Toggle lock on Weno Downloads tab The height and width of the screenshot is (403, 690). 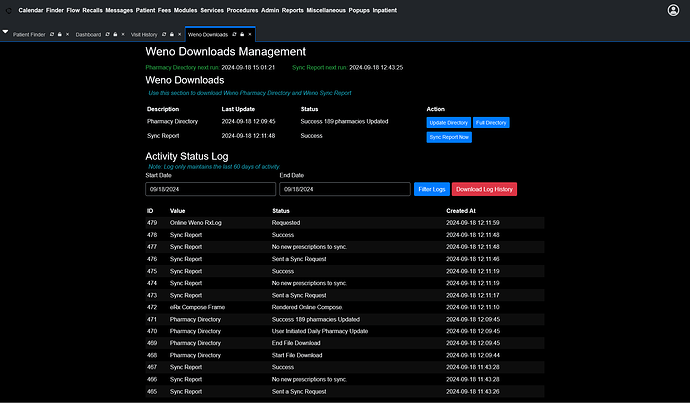pyautogui.click(x=242, y=34)
